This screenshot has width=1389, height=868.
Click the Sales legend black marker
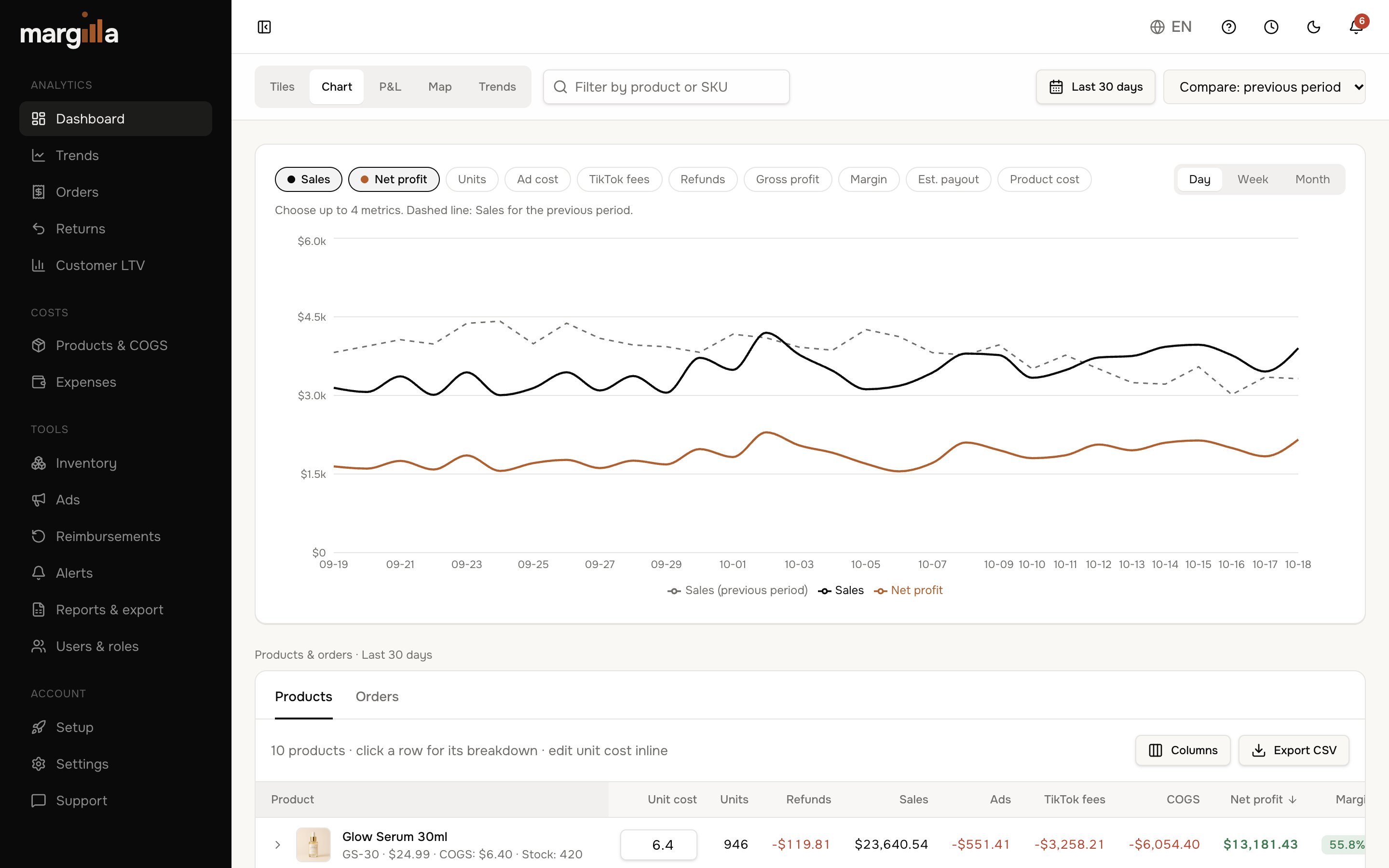(x=825, y=591)
